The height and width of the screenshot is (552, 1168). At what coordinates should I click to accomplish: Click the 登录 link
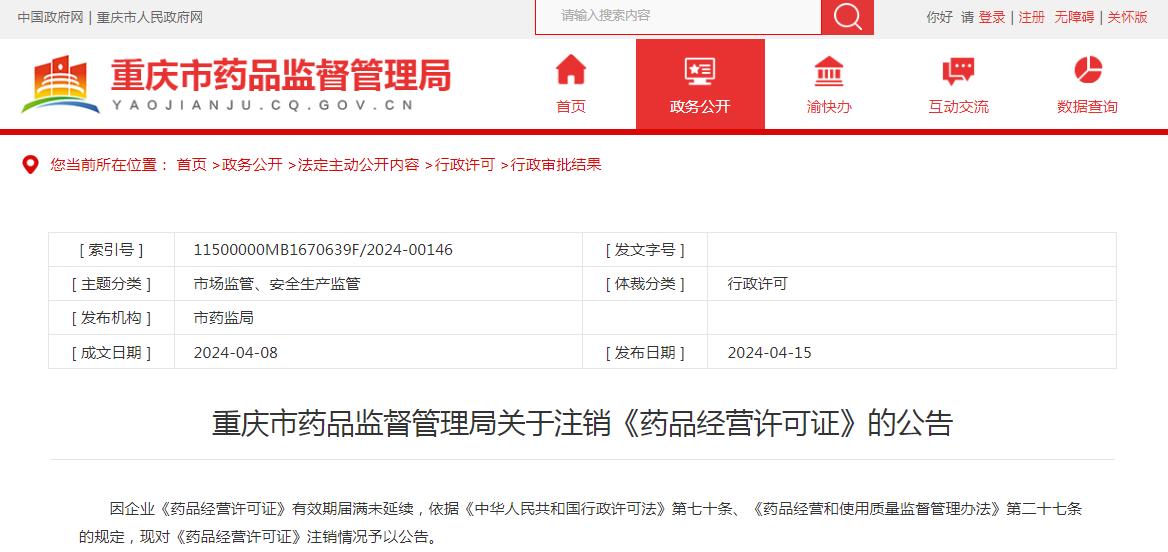991,17
